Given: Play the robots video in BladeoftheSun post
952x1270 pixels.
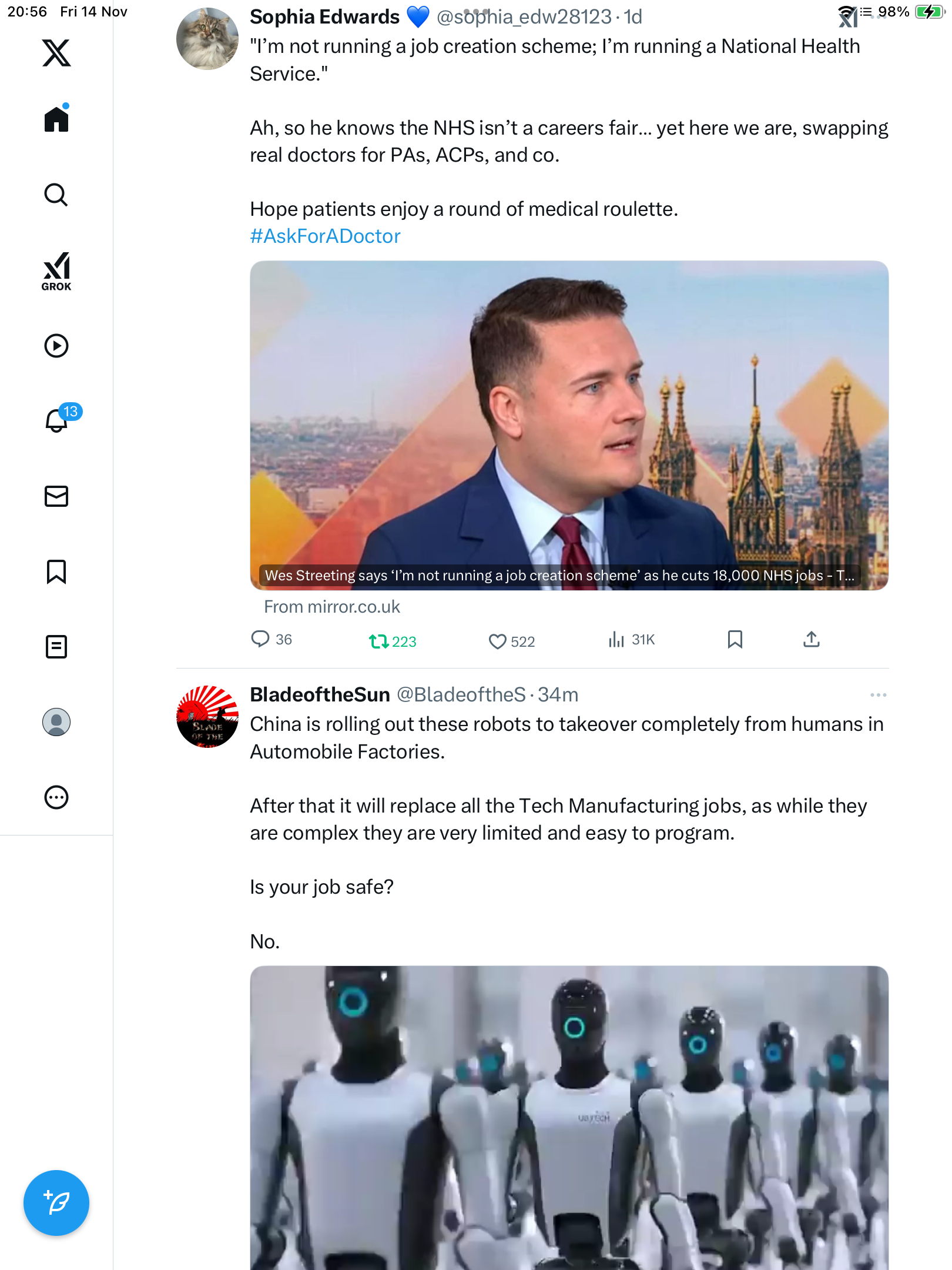Looking at the screenshot, I should coord(569,1117).
